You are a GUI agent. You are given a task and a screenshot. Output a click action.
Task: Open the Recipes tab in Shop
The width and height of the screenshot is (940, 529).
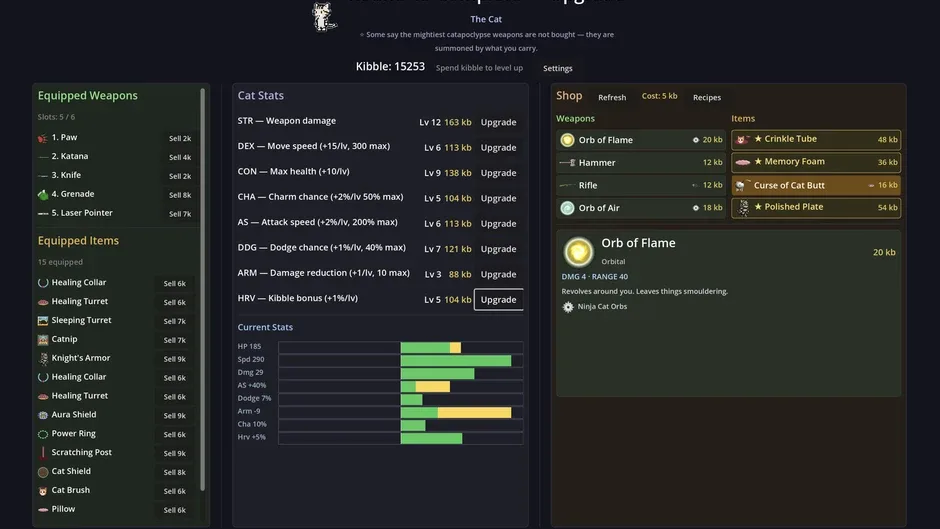(707, 97)
